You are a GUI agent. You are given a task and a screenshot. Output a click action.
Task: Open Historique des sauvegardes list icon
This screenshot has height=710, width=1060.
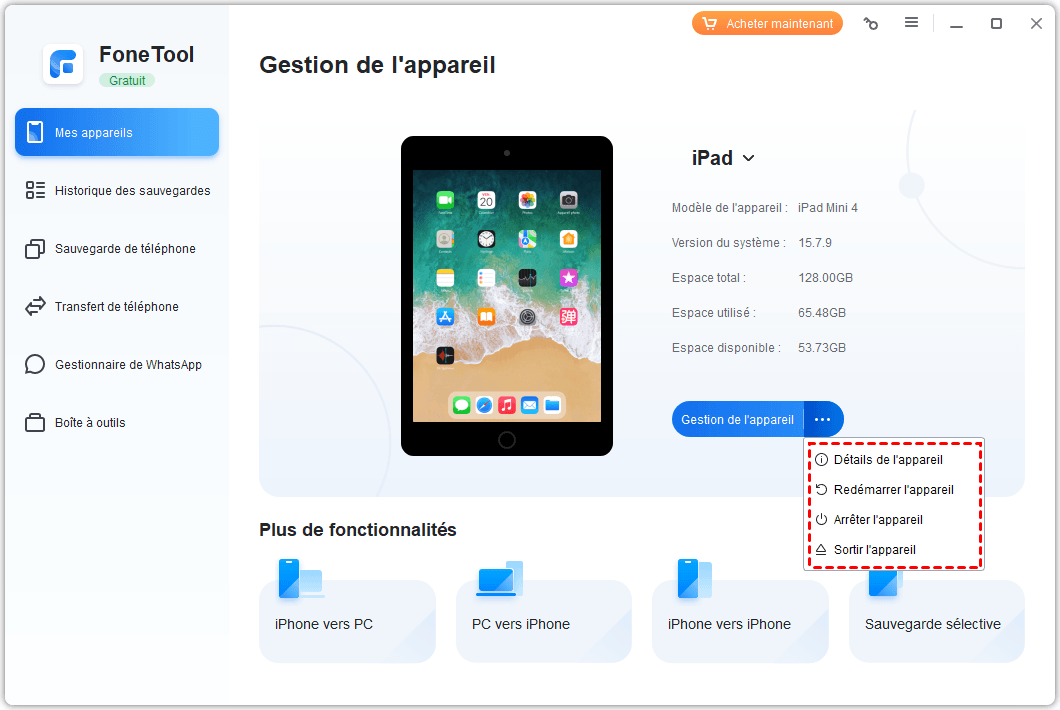point(35,190)
